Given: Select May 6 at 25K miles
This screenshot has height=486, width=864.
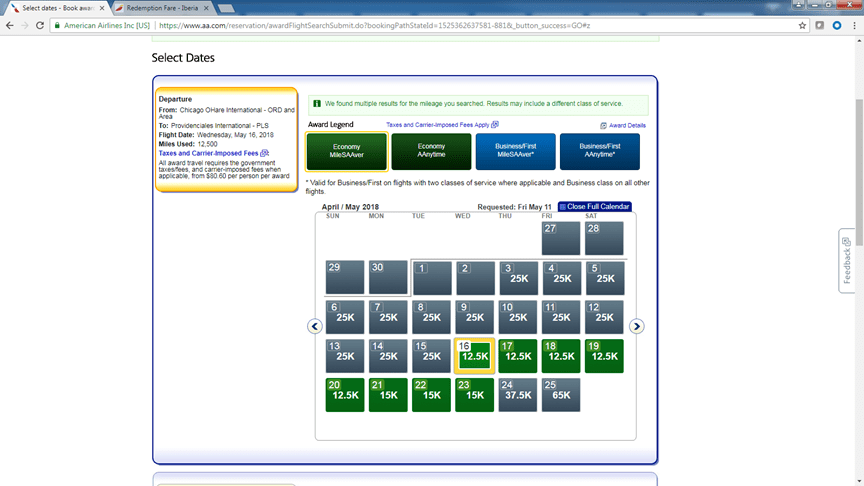Looking at the screenshot, I should (x=345, y=317).
